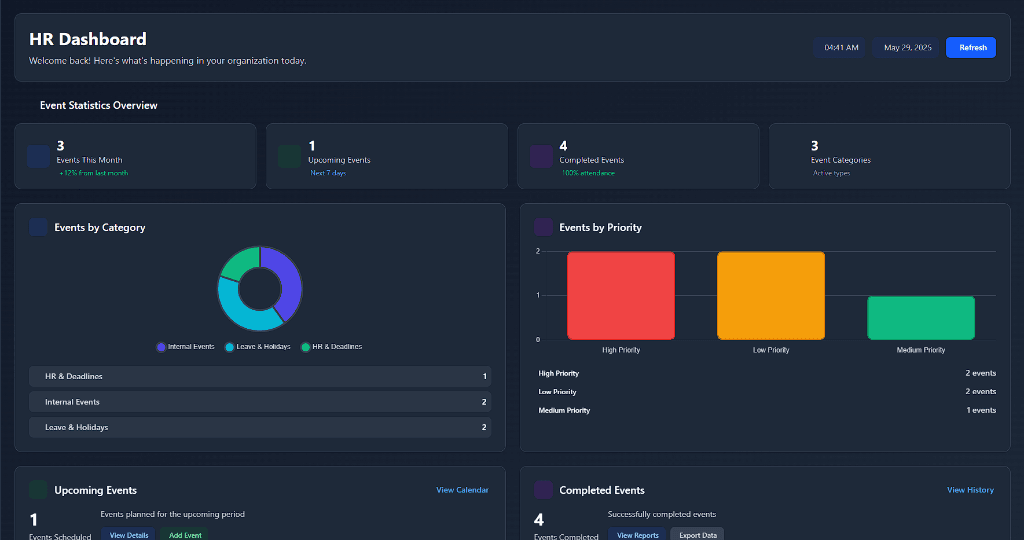Open the View History link
Viewport: 1024px width, 540px height.
click(970, 490)
